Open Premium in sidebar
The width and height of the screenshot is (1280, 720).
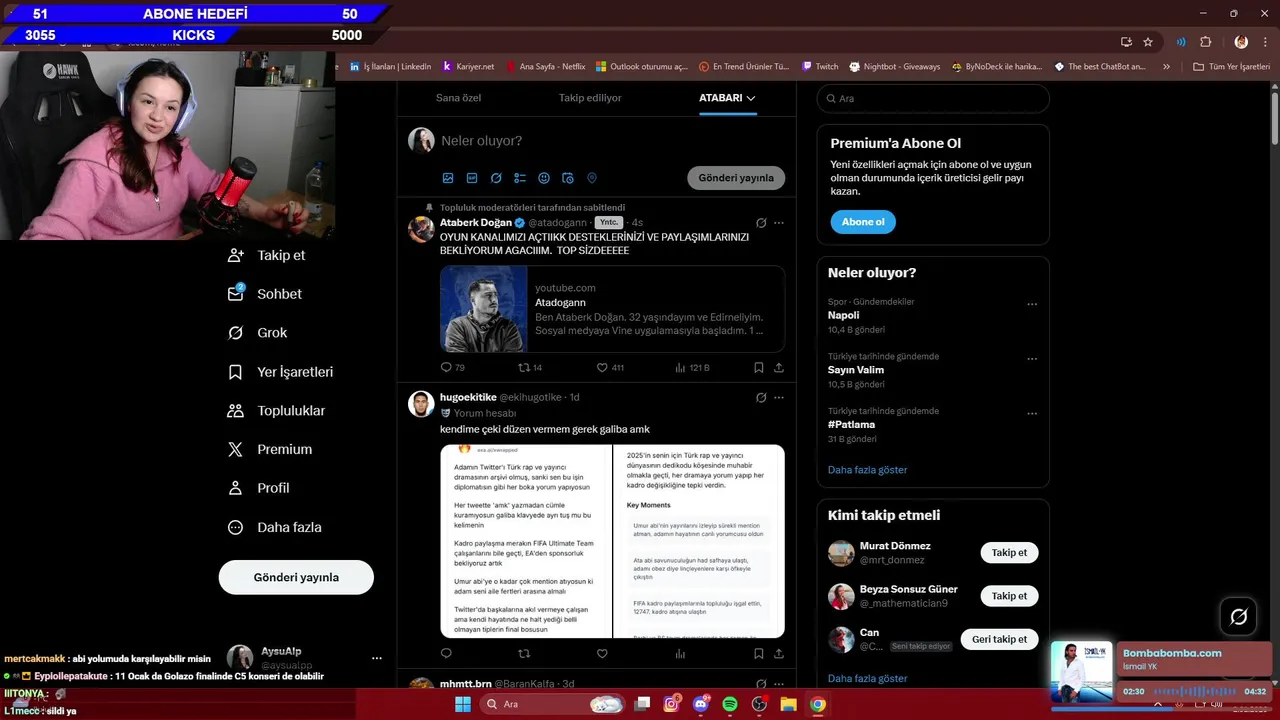point(270,450)
